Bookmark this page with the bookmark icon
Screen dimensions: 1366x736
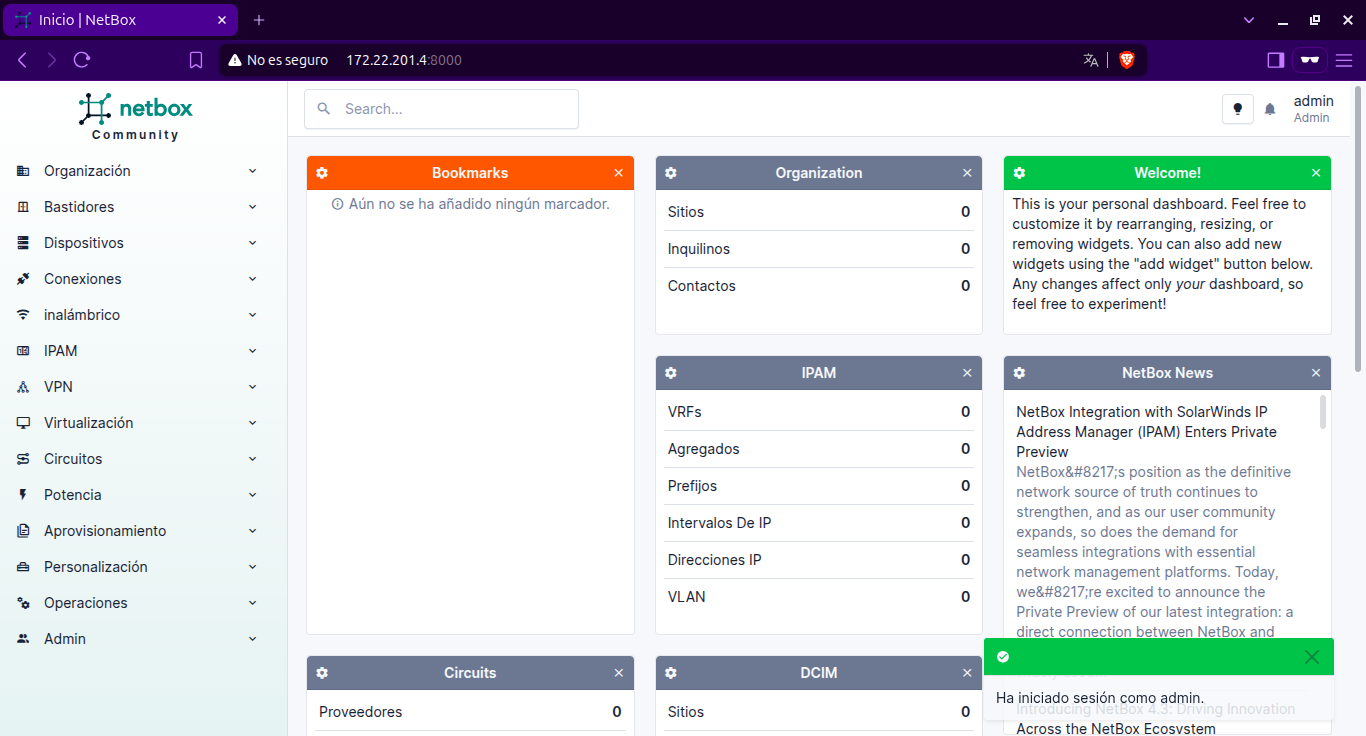coord(196,60)
